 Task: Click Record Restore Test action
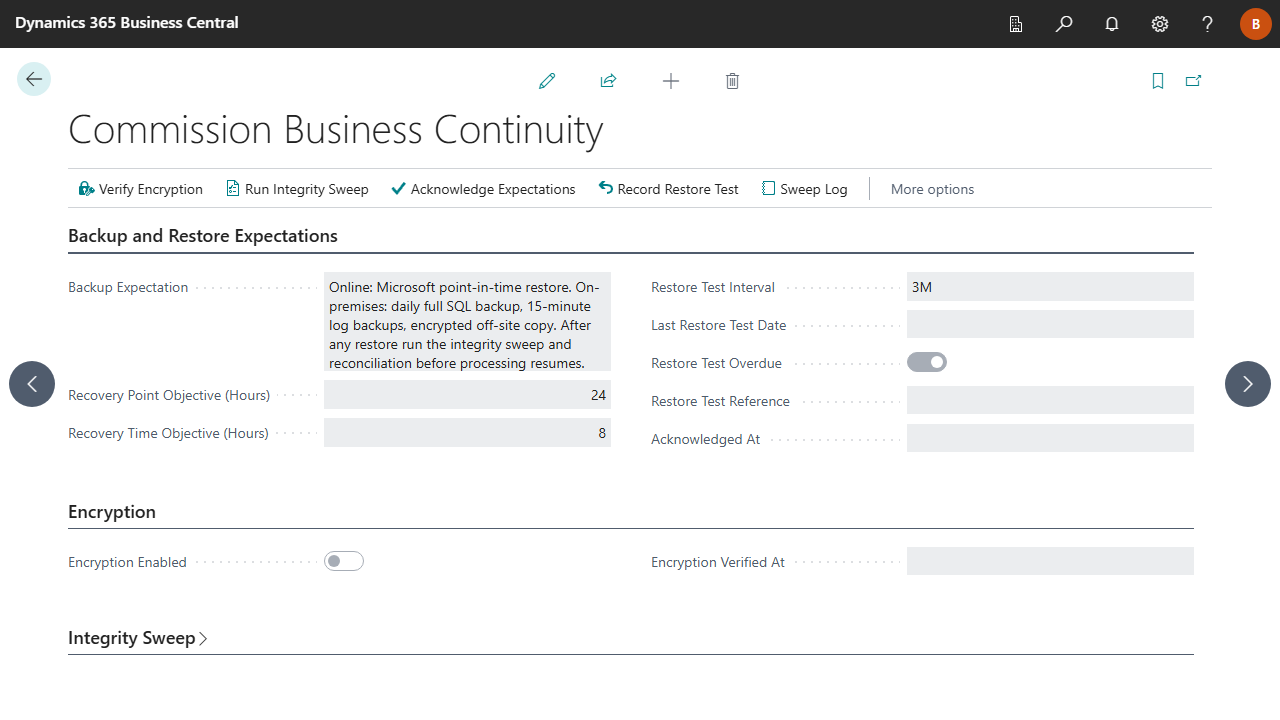point(669,189)
